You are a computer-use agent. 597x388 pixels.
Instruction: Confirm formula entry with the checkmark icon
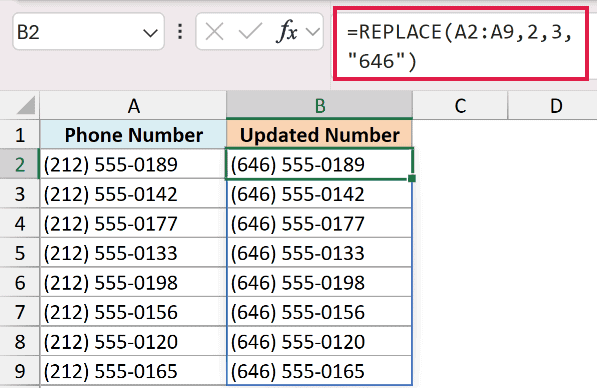point(250,32)
